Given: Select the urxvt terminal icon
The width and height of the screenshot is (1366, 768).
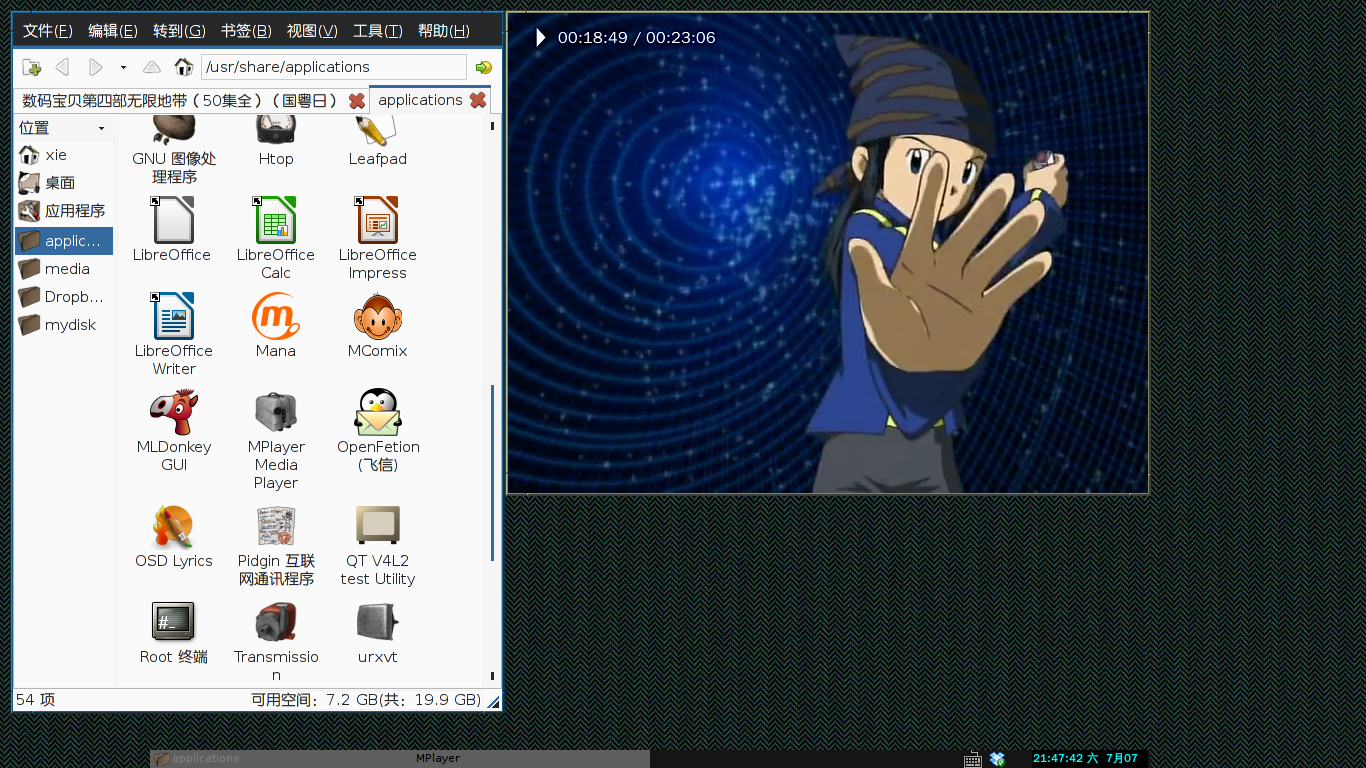Looking at the screenshot, I should coord(377,622).
